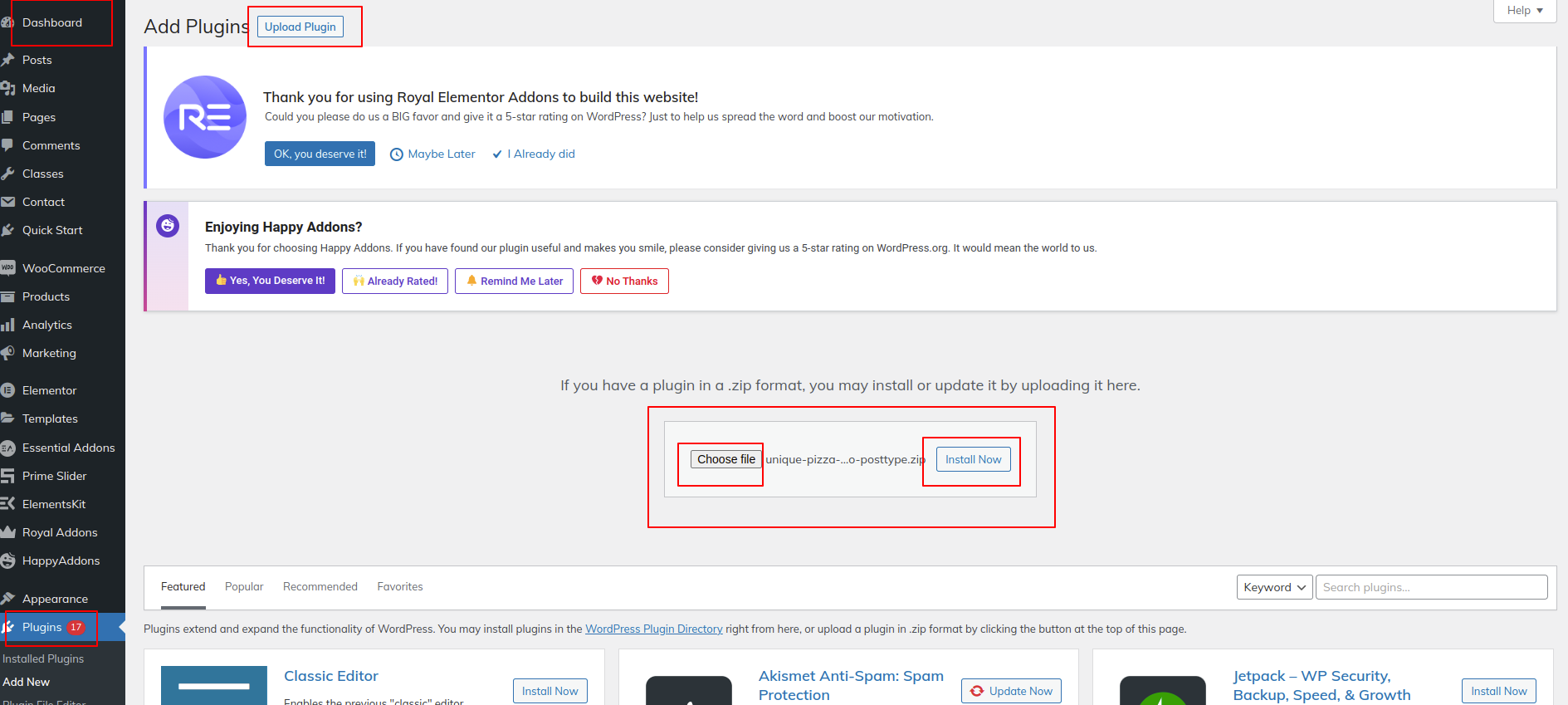Switch to the Popular plugins tab

244,586
